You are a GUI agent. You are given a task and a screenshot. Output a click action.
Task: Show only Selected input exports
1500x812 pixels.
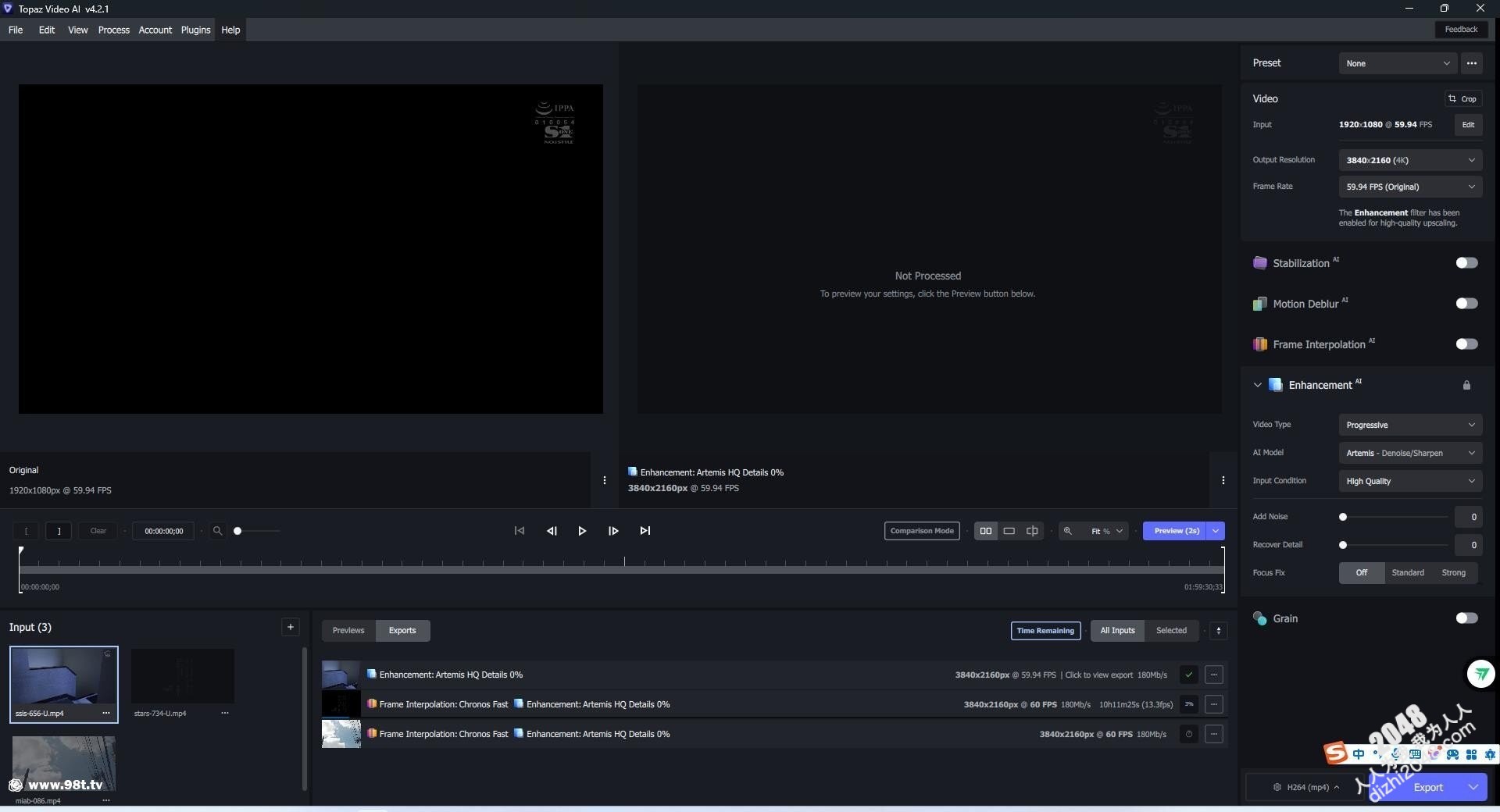[x=1172, y=631]
